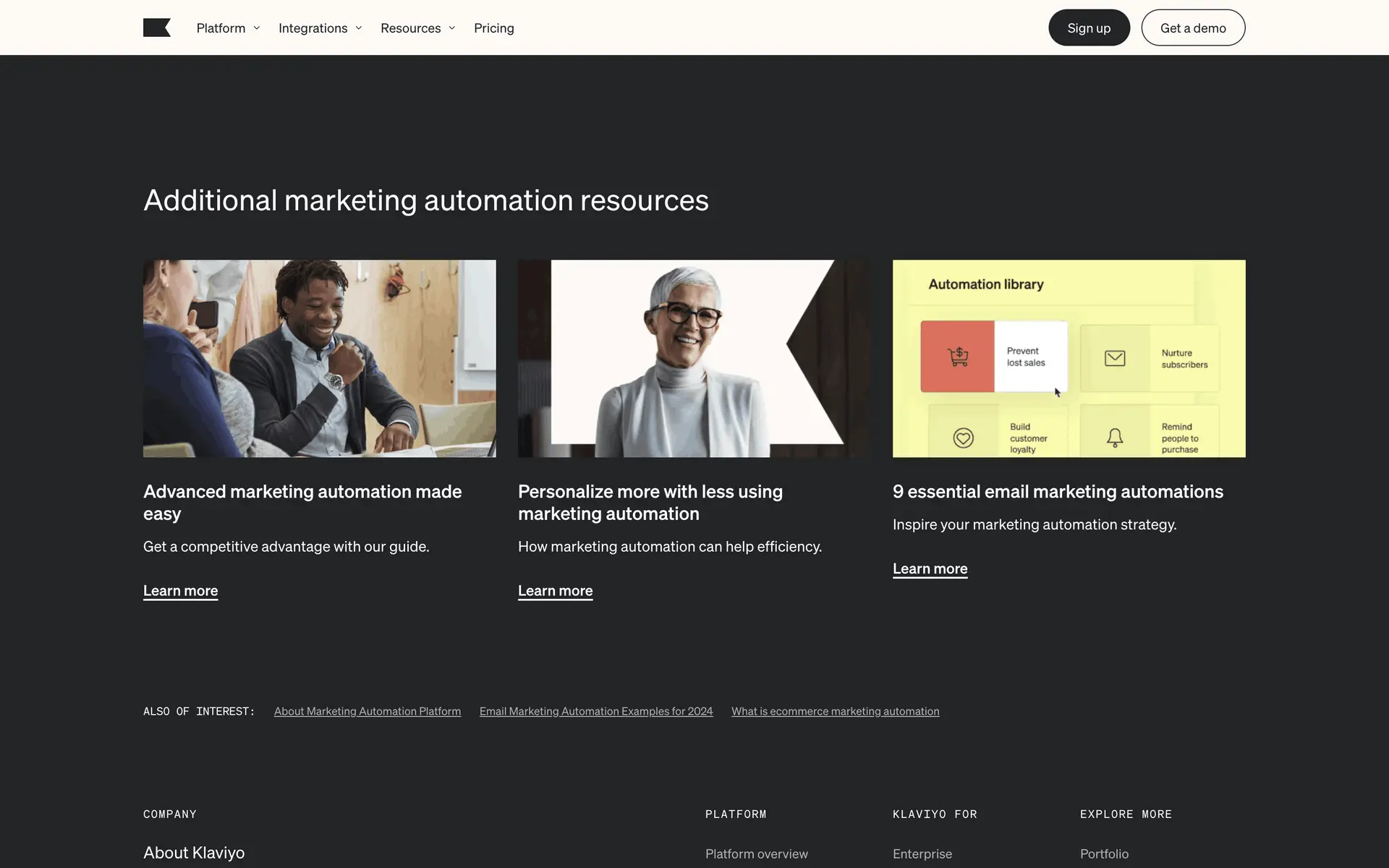Screen dimensions: 1389x868
Task: Visit What is ecommerce marketing automation link
Action: (x=835, y=711)
